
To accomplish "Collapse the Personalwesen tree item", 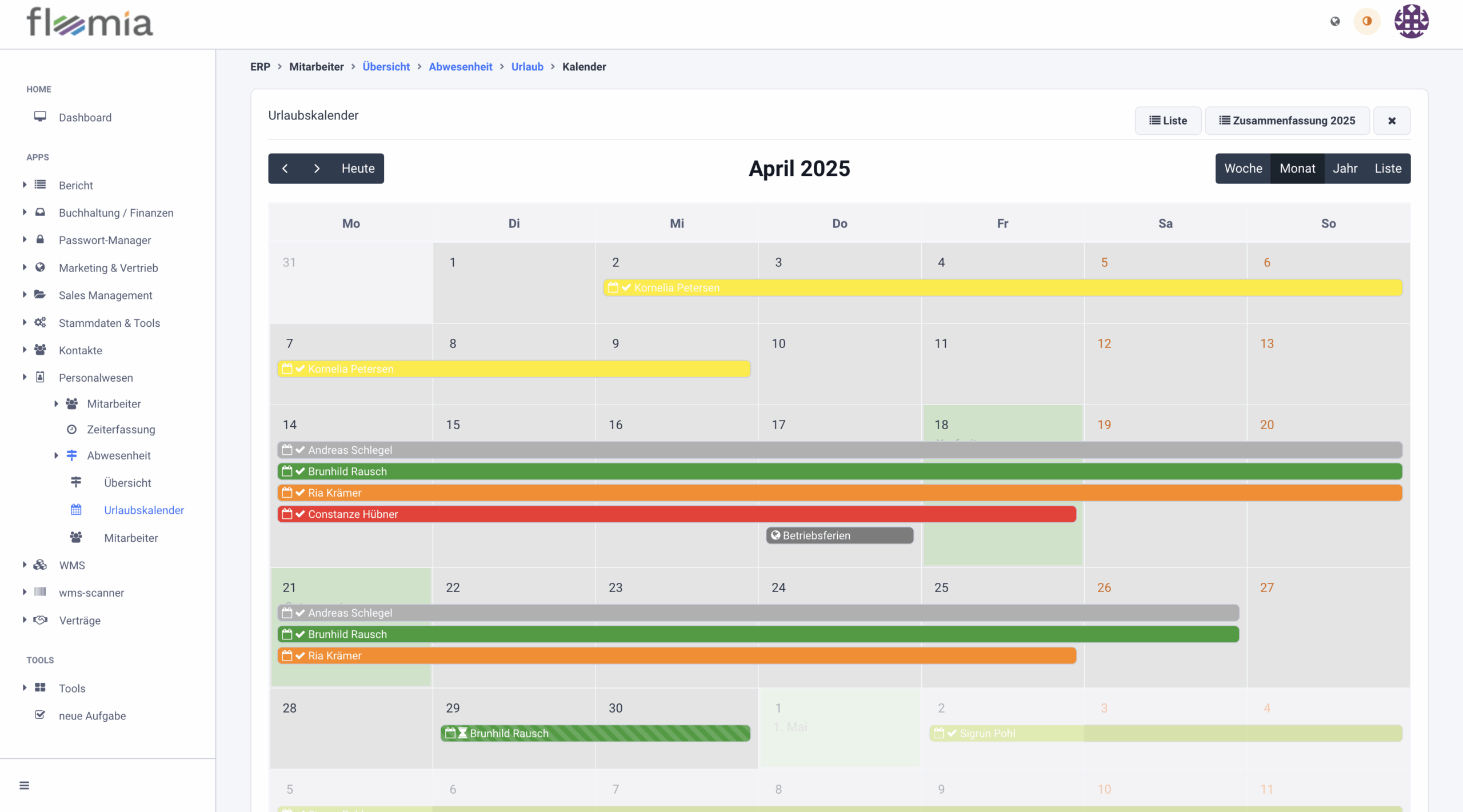I will click(25, 377).
